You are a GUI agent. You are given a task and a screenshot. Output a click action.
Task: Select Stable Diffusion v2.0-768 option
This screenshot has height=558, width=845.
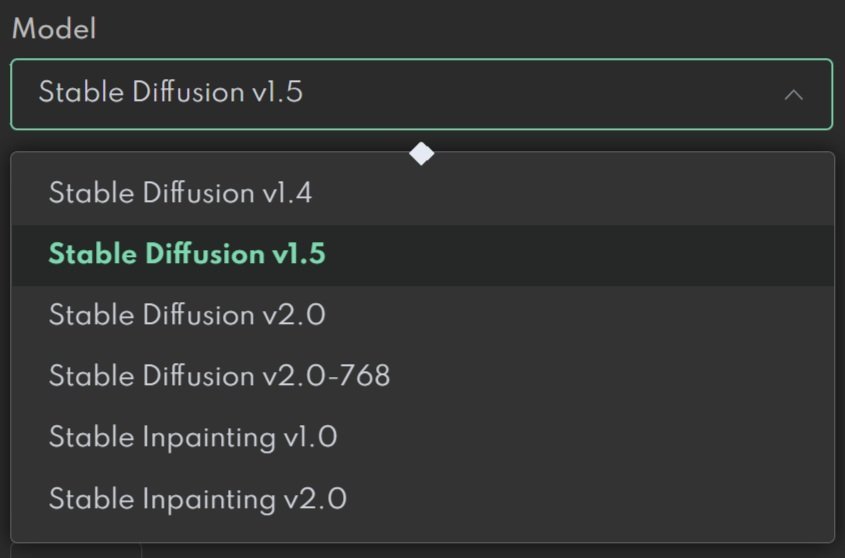tap(422, 376)
